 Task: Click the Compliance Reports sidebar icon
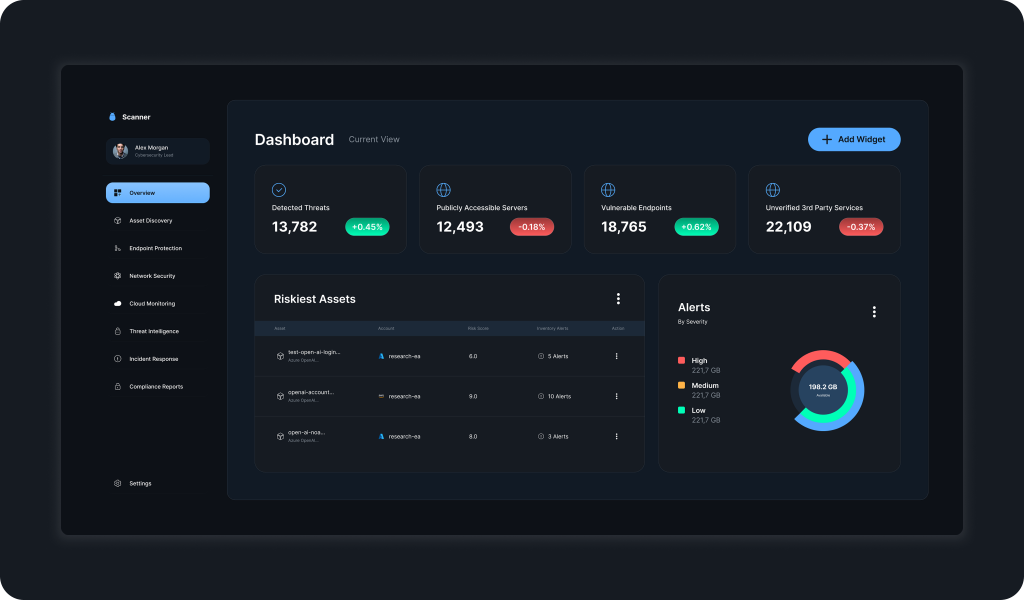point(117,387)
